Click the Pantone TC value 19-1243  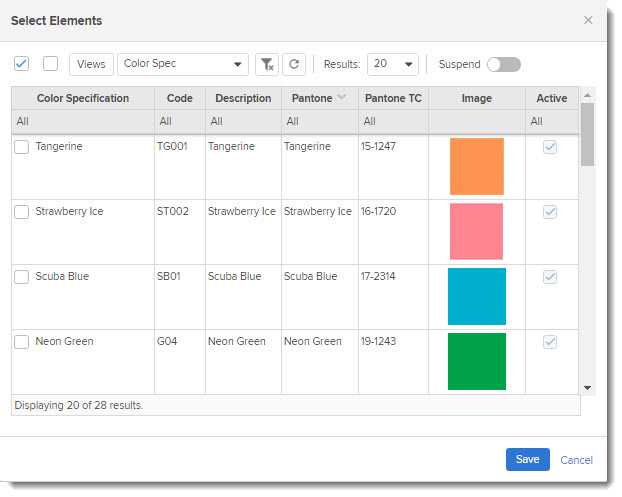(378, 342)
